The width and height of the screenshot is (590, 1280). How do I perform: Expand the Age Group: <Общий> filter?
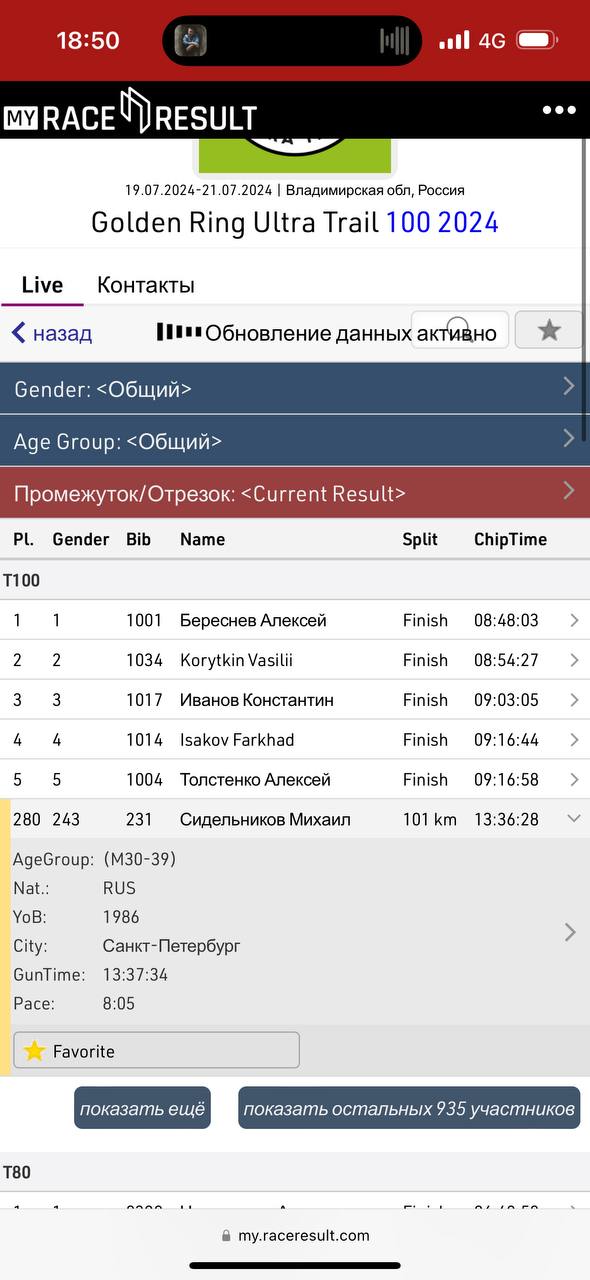(x=295, y=441)
